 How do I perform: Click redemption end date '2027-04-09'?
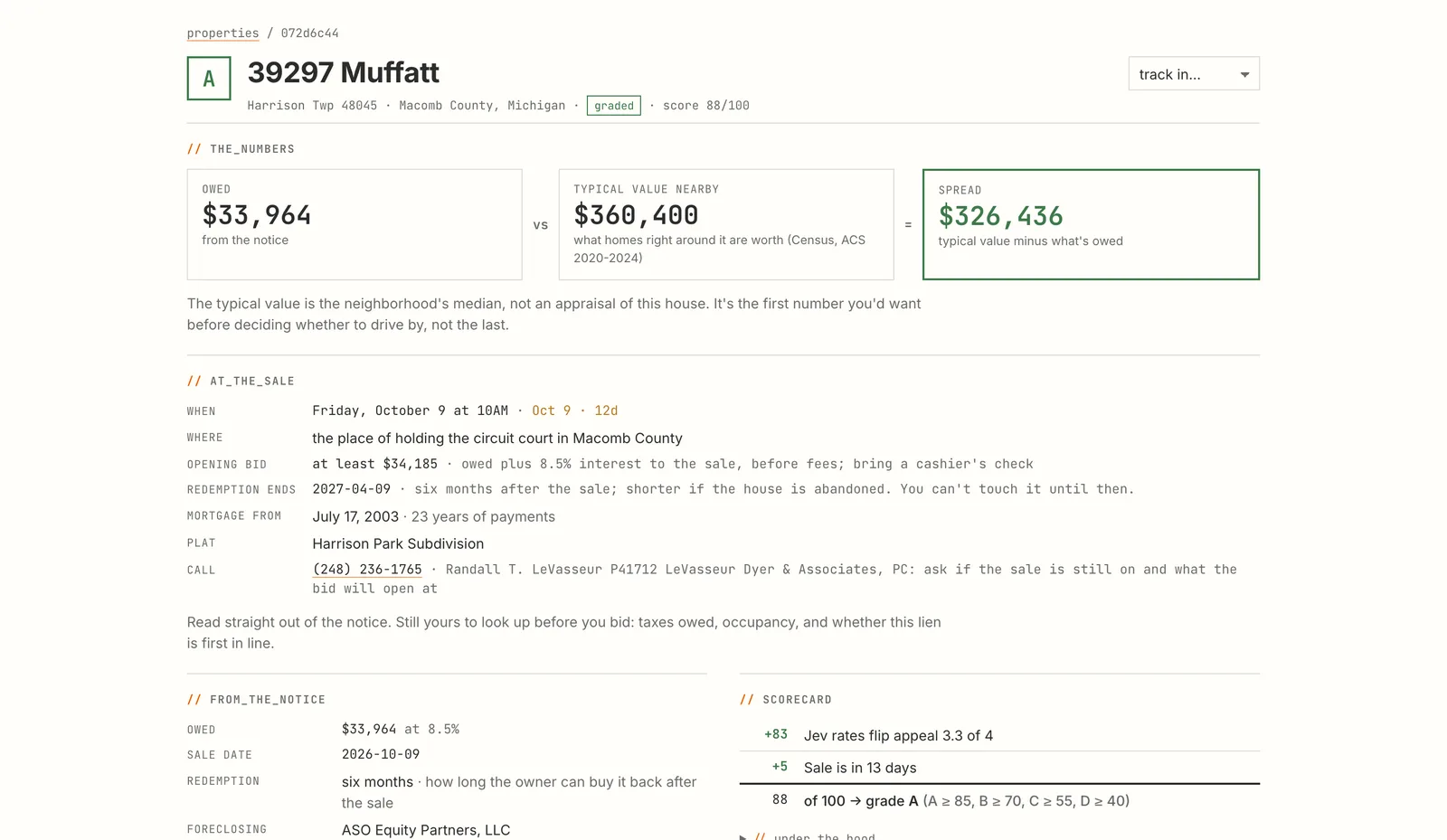pos(352,489)
